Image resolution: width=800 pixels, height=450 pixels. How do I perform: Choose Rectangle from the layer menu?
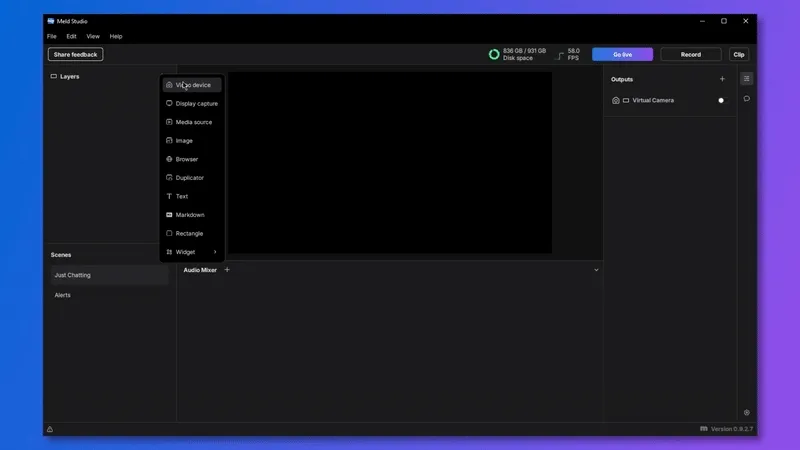click(x=192, y=233)
